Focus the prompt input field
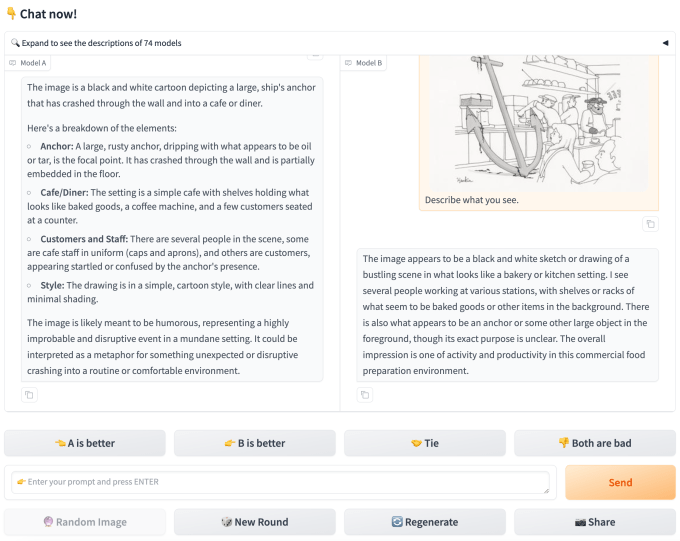The image size is (680, 541). (282, 482)
